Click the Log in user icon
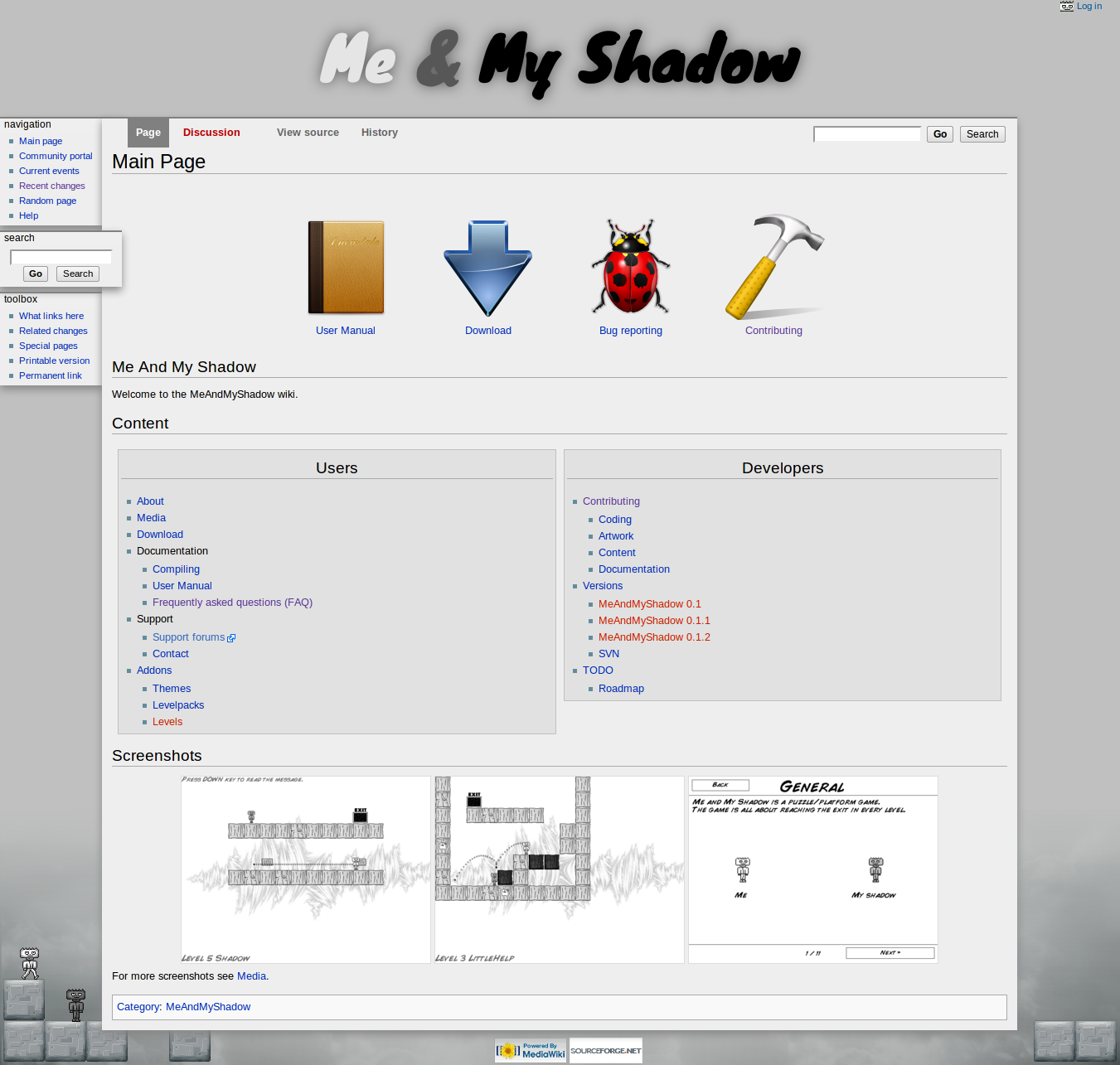This screenshot has height=1065, width=1120. click(1066, 7)
